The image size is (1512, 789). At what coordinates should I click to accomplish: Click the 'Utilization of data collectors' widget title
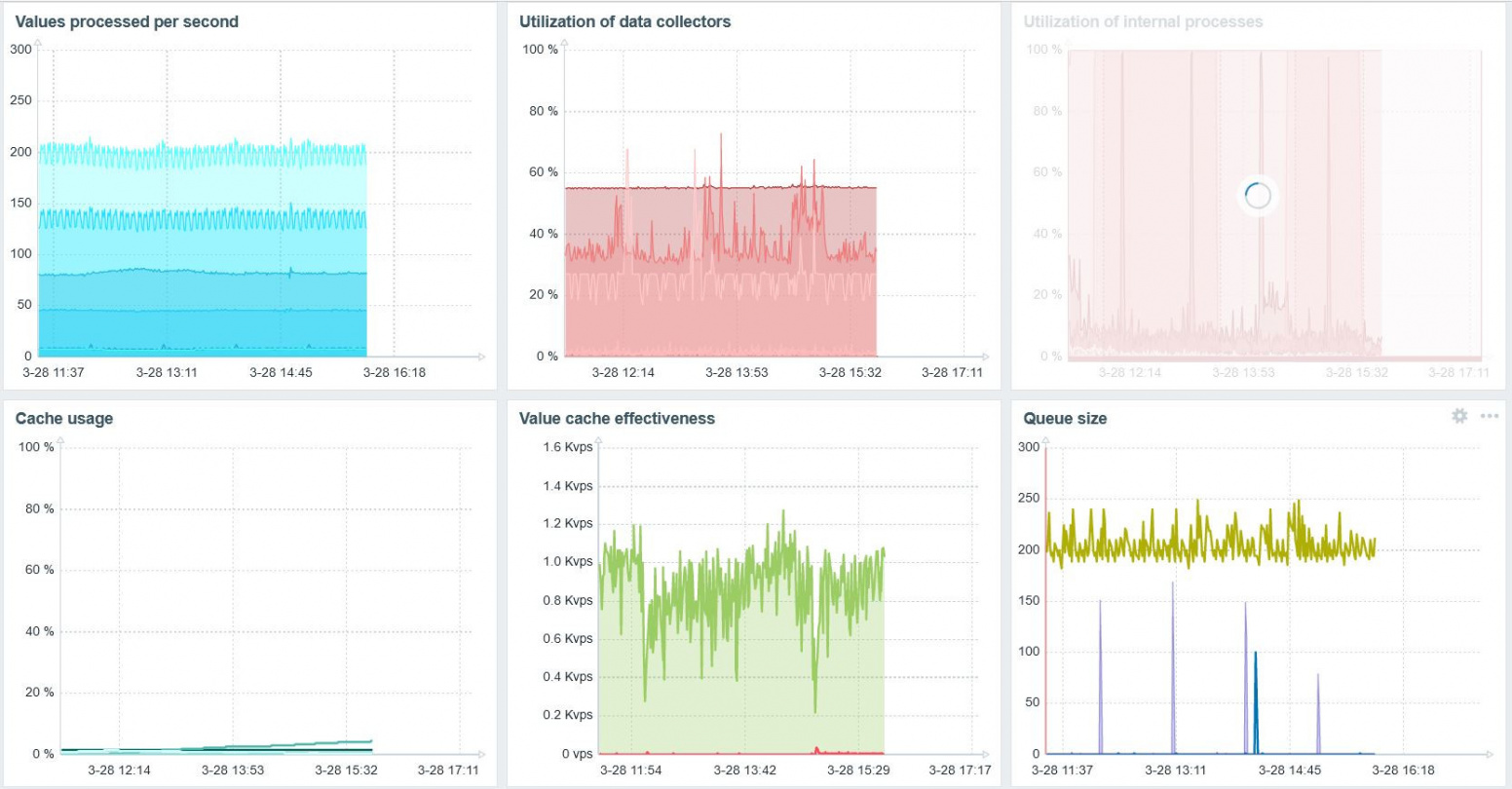(x=624, y=21)
